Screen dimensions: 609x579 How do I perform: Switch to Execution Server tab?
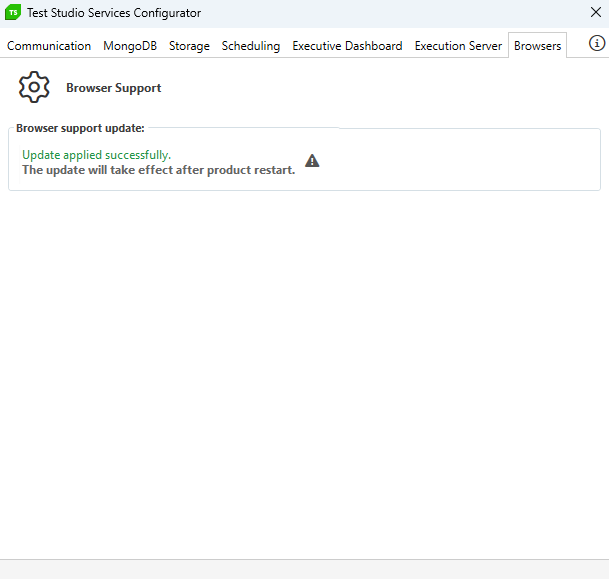[x=458, y=46]
